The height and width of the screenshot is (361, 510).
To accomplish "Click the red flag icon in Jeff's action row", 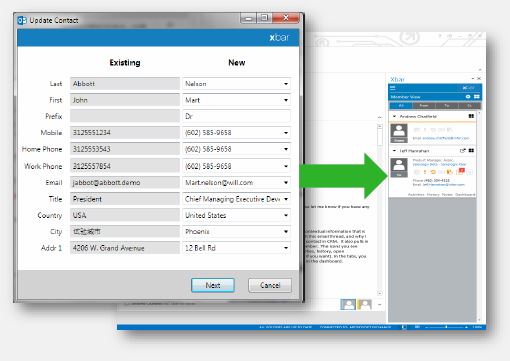I will [461, 171].
